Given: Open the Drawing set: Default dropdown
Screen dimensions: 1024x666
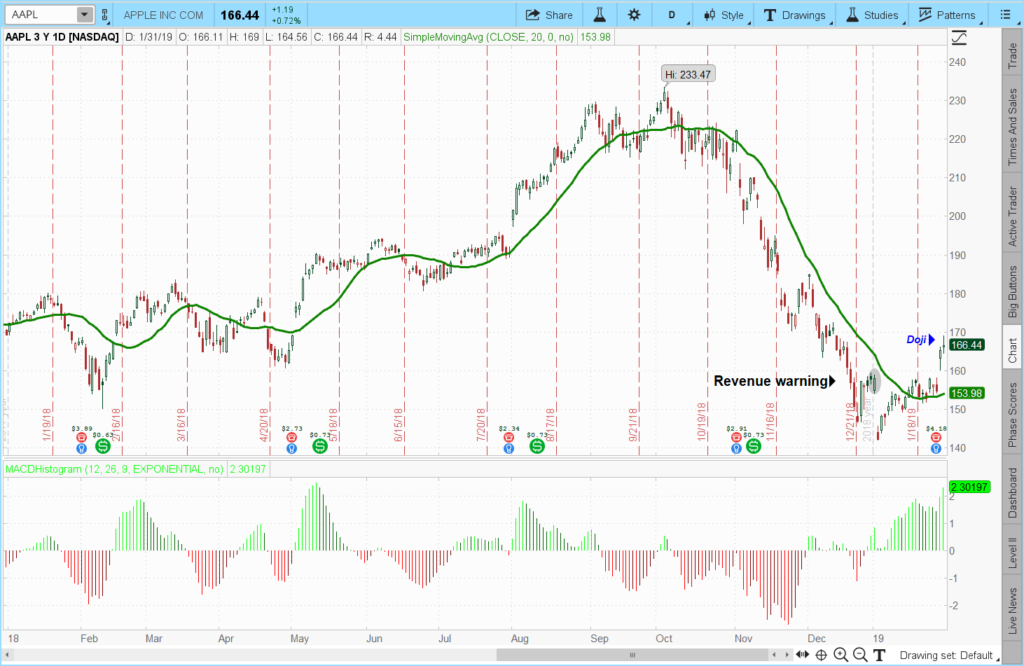Looking at the screenshot, I should pyautogui.click(x=948, y=655).
